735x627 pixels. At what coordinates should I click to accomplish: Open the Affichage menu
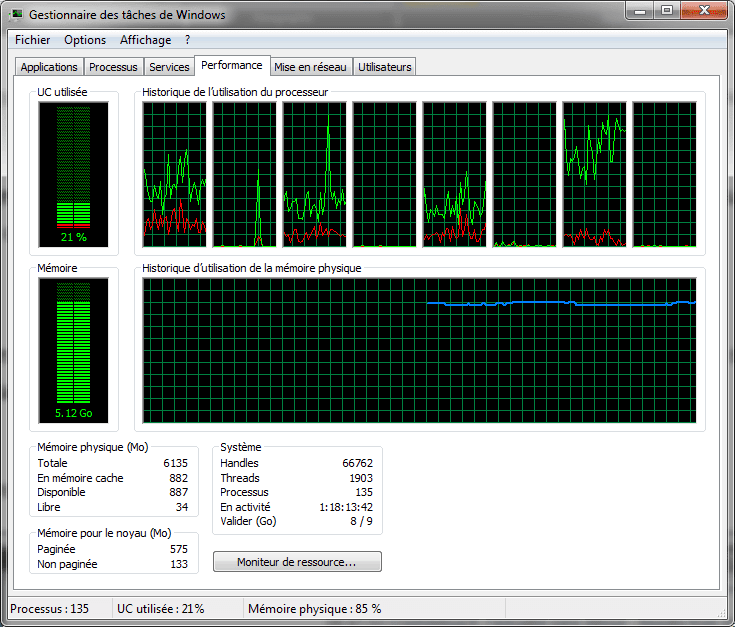pyautogui.click(x=146, y=40)
